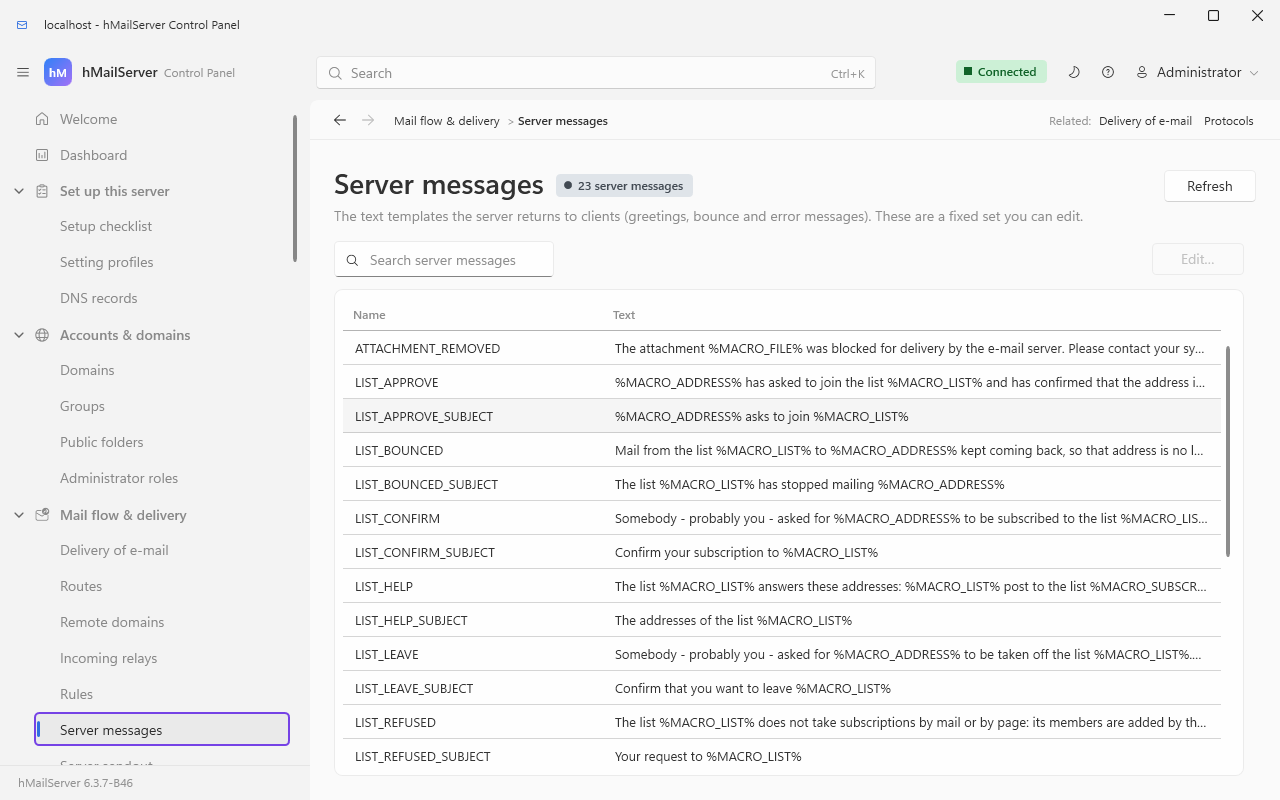This screenshot has width=1280, height=800.
Task: Click the magnifier in Search server messages
Action: pyautogui.click(x=352, y=260)
